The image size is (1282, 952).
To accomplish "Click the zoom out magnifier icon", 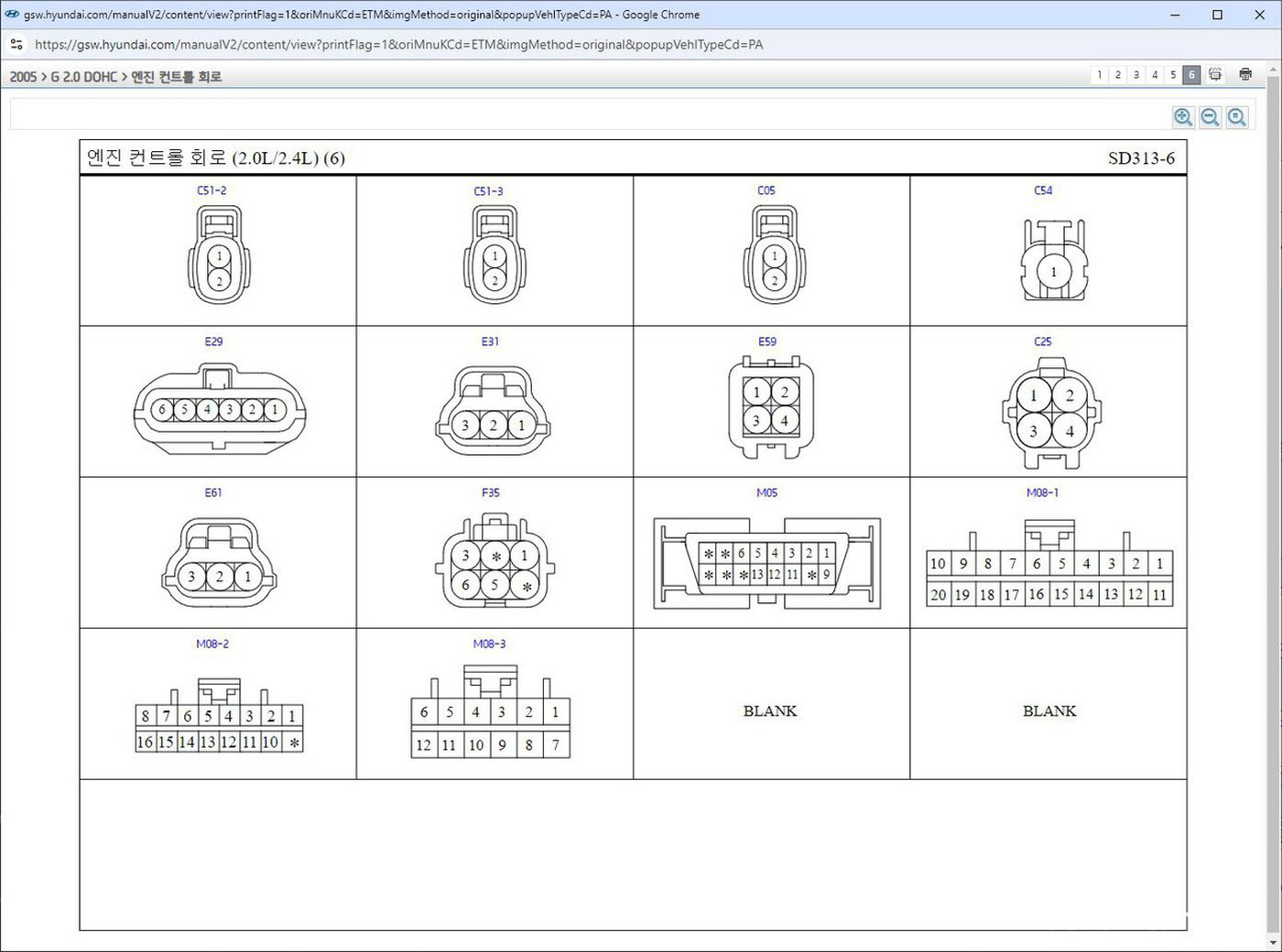I will click(x=1210, y=117).
